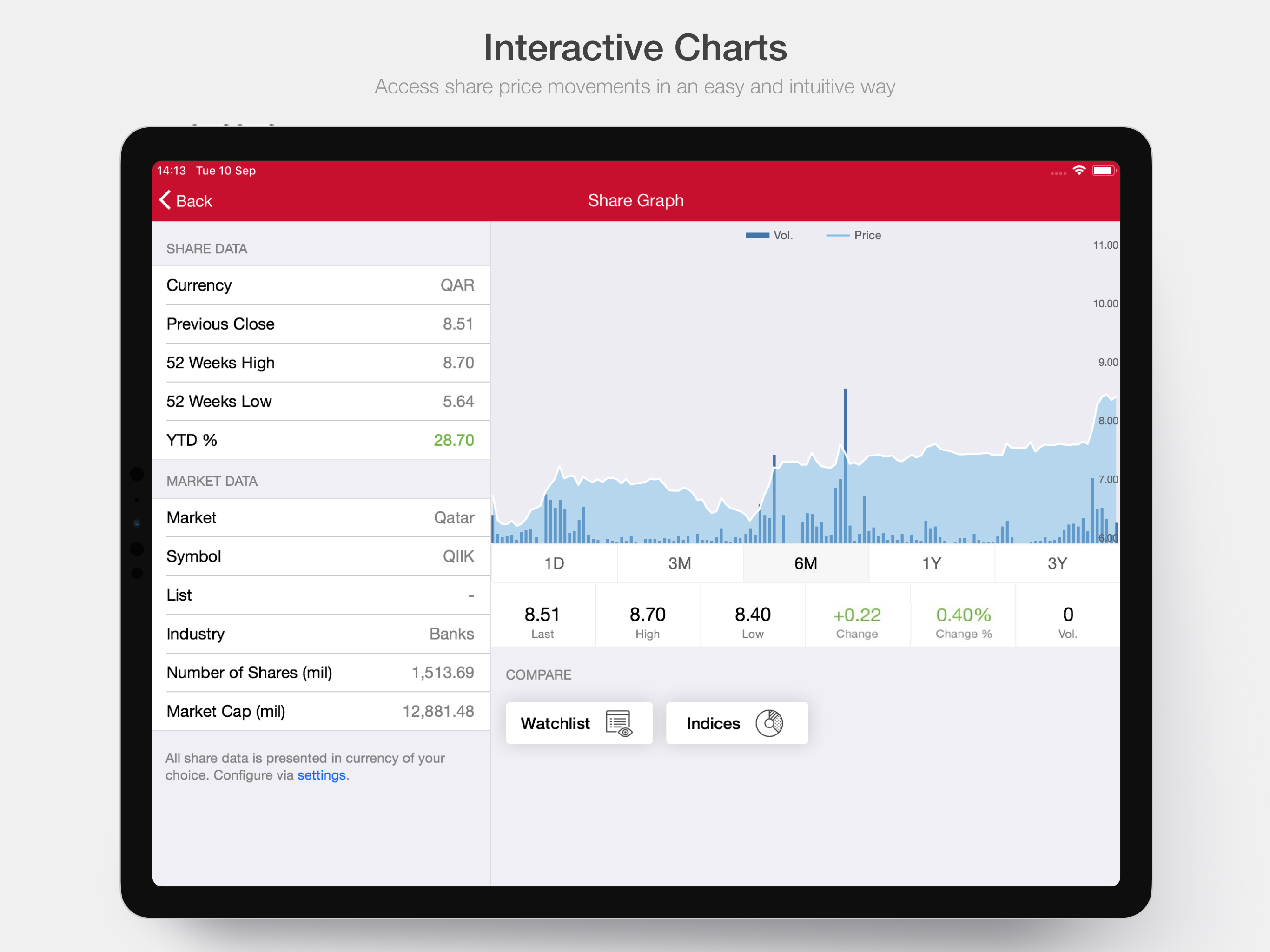The height and width of the screenshot is (952, 1270).
Task: Tap the 14:13 clock in status bar
Action: (172, 171)
